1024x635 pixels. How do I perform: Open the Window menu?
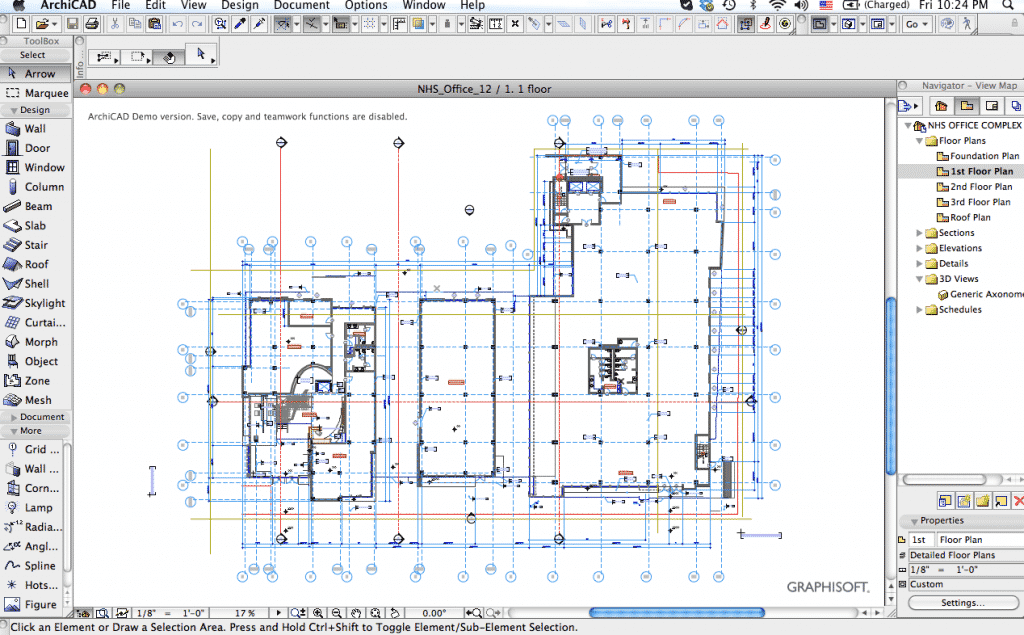[x=424, y=5]
